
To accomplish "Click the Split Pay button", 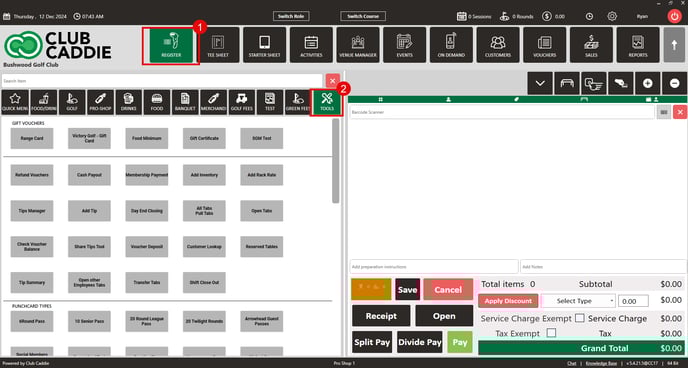I will coord(372,342).
